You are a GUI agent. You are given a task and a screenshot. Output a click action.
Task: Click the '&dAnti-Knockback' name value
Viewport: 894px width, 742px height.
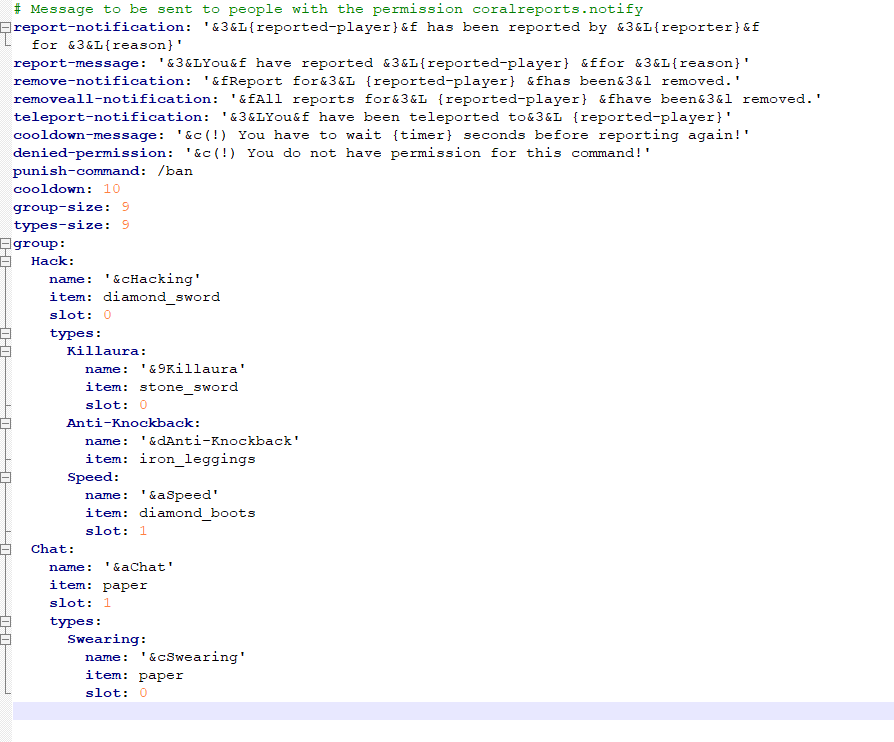220,441
